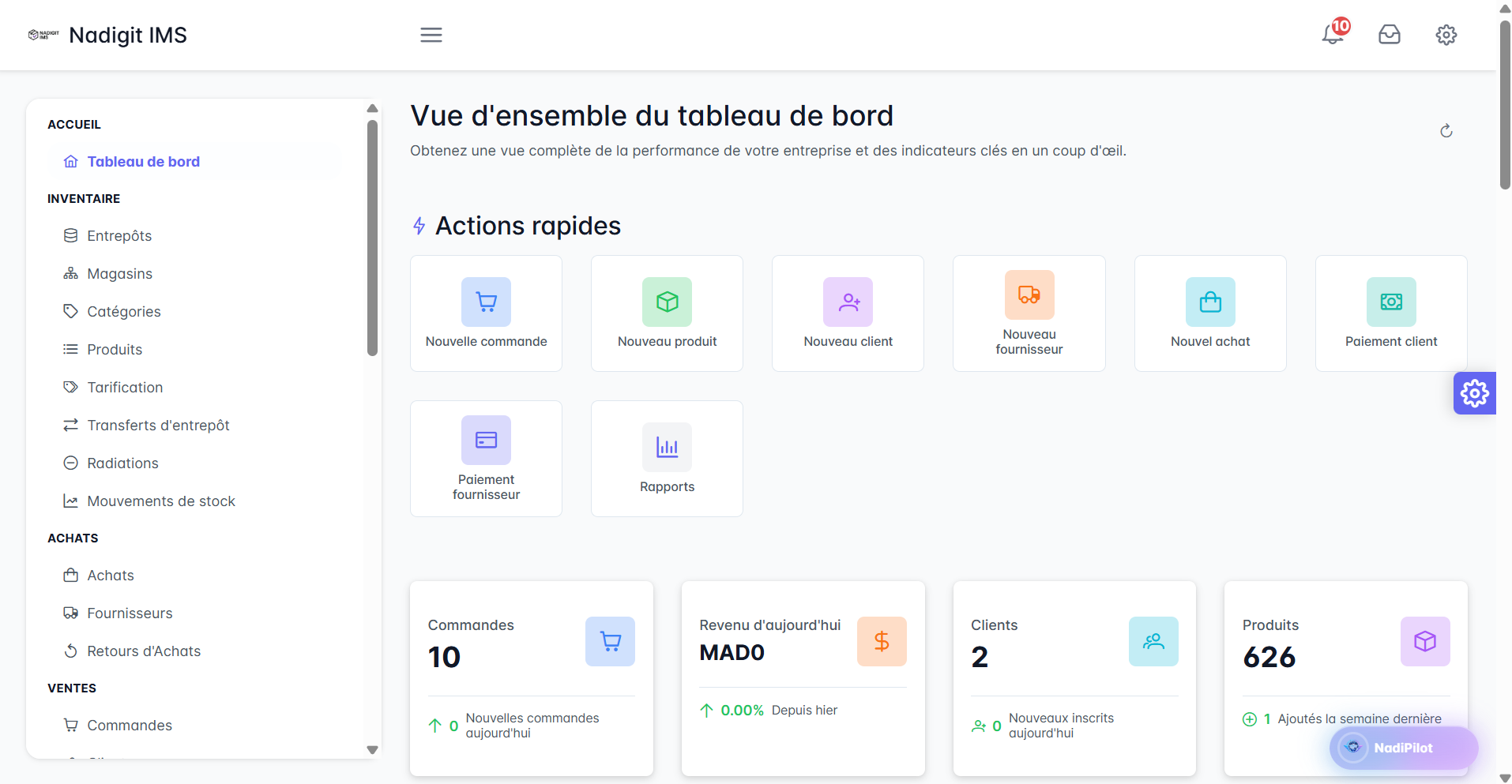
Task: Click the page vertical scrollbar thumb
Action: point(1505,105)
